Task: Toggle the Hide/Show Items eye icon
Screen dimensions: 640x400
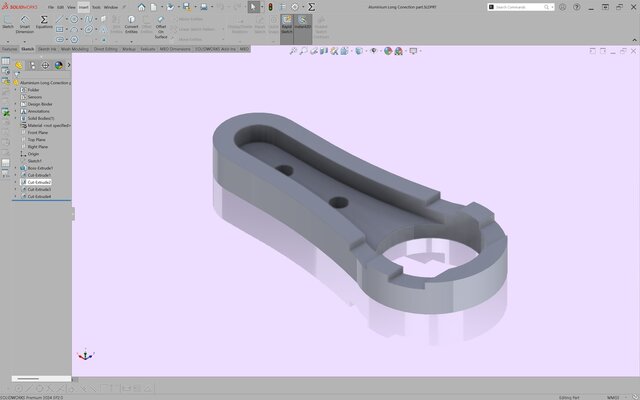Action: pos(374,51)
